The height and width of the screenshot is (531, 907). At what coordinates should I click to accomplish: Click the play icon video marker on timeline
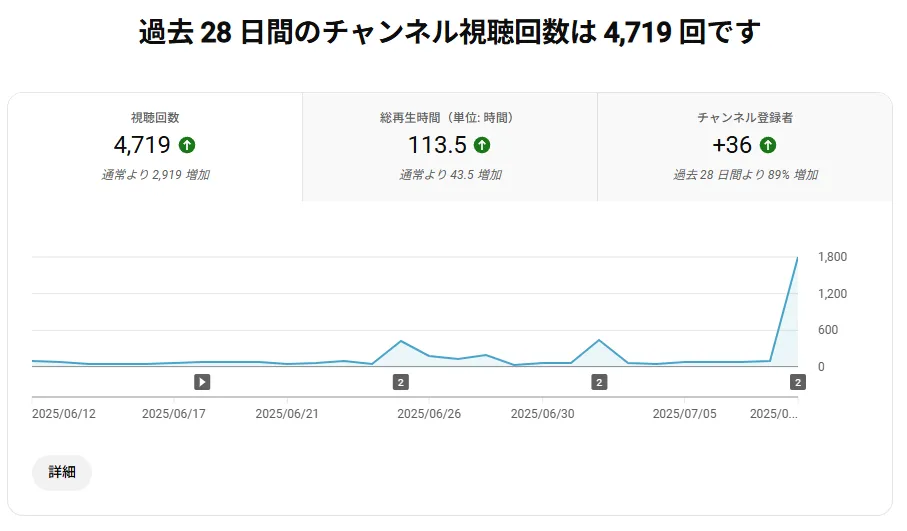coord(202,381)
